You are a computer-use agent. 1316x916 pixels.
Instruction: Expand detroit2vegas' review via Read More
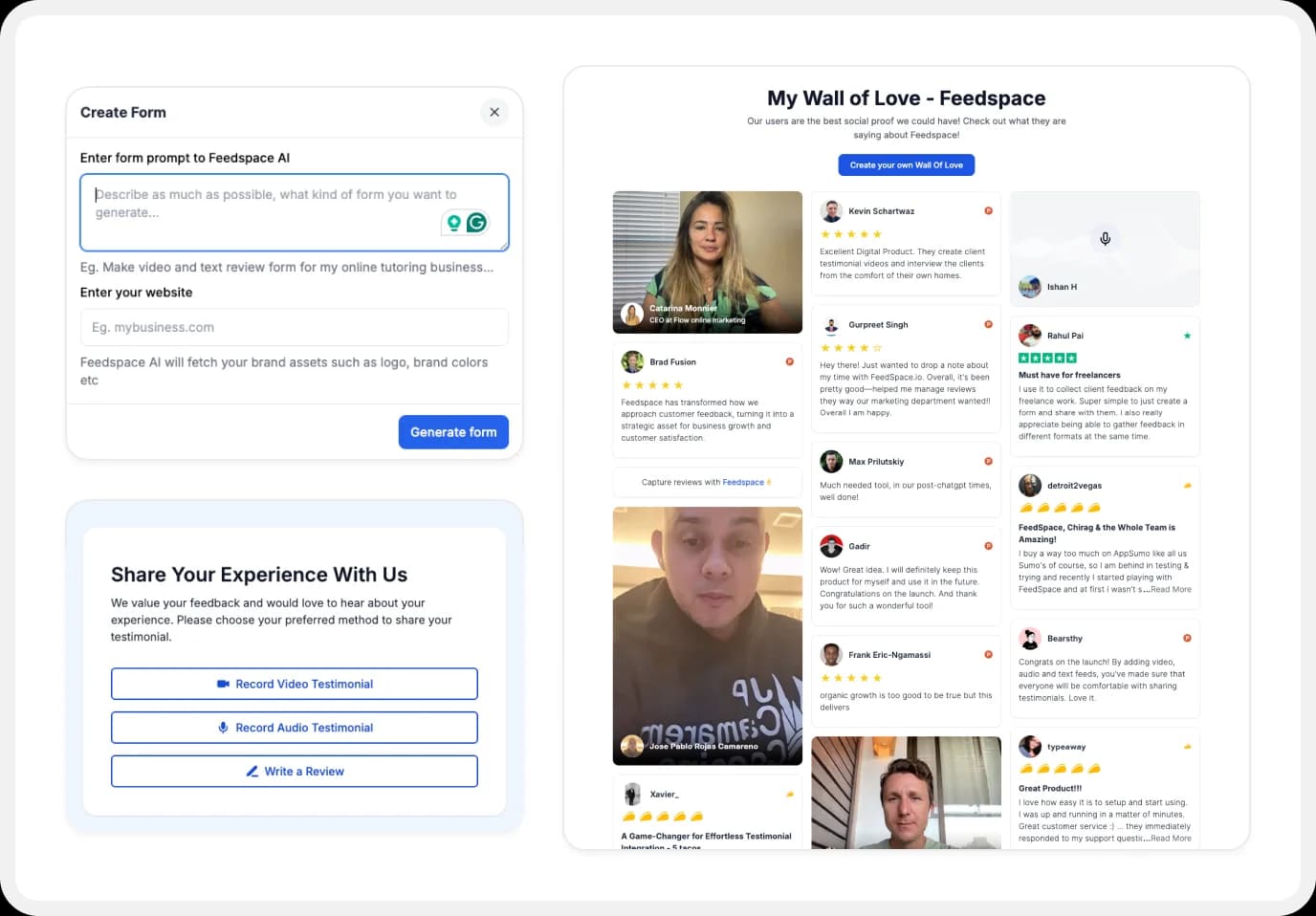pyautogui.click(x=1171, y=589)
